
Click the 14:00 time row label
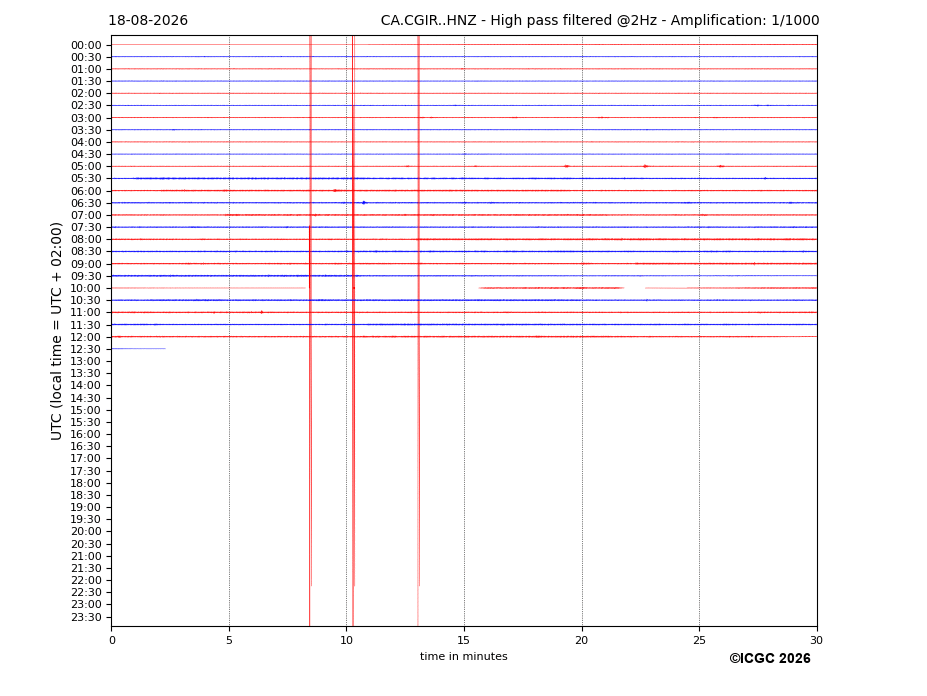coord(86,386)
